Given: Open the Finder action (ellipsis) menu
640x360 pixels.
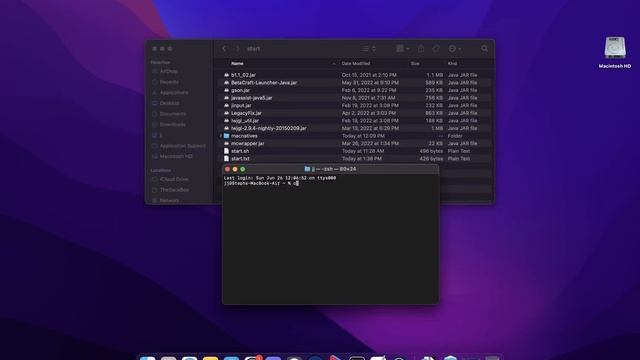Looking at the screenshot, I should 454,49.
